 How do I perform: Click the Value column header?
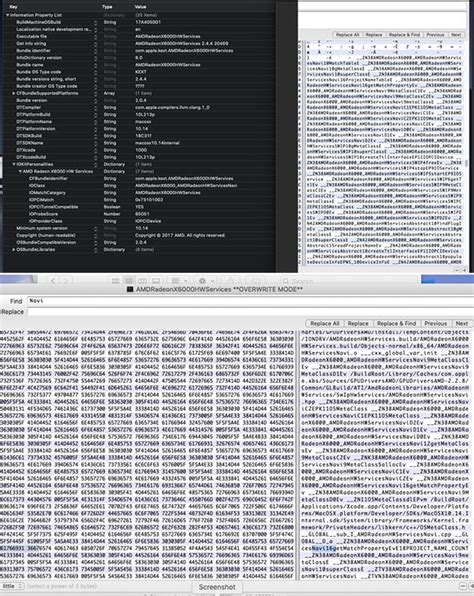tap(141, 7)
